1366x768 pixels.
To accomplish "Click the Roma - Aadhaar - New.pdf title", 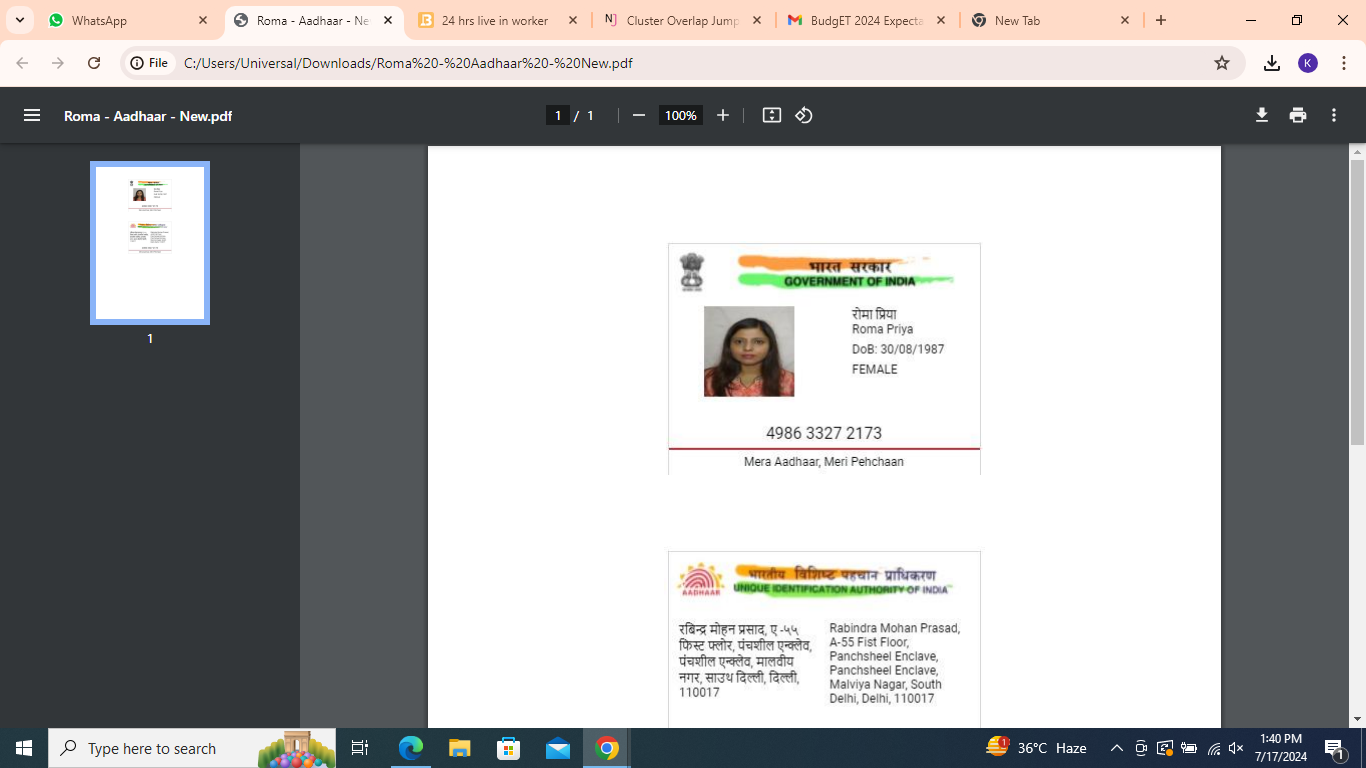I will 148,116.
